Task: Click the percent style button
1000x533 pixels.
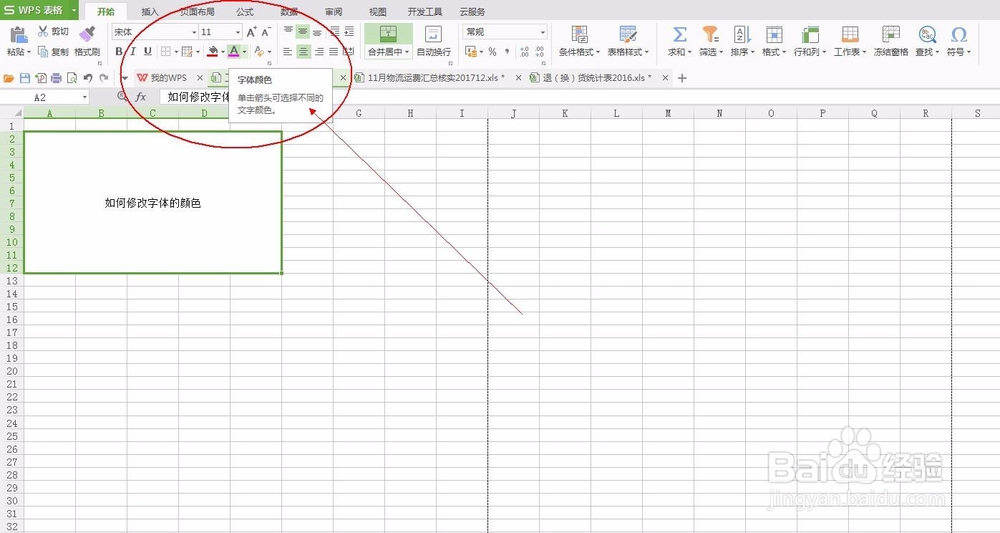Action: pyautogui.click(x=492, y=52)
